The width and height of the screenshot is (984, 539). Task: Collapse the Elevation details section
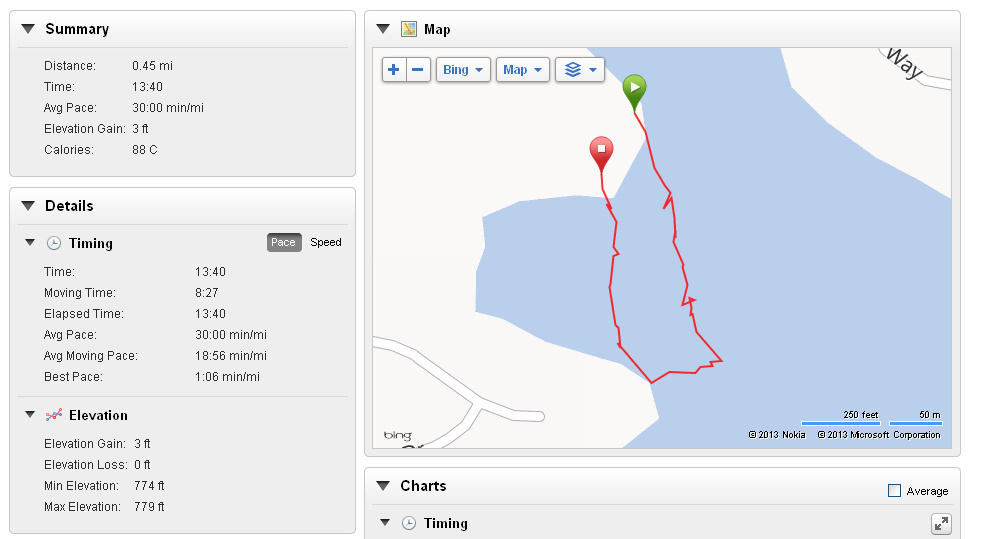coord(30,415)
